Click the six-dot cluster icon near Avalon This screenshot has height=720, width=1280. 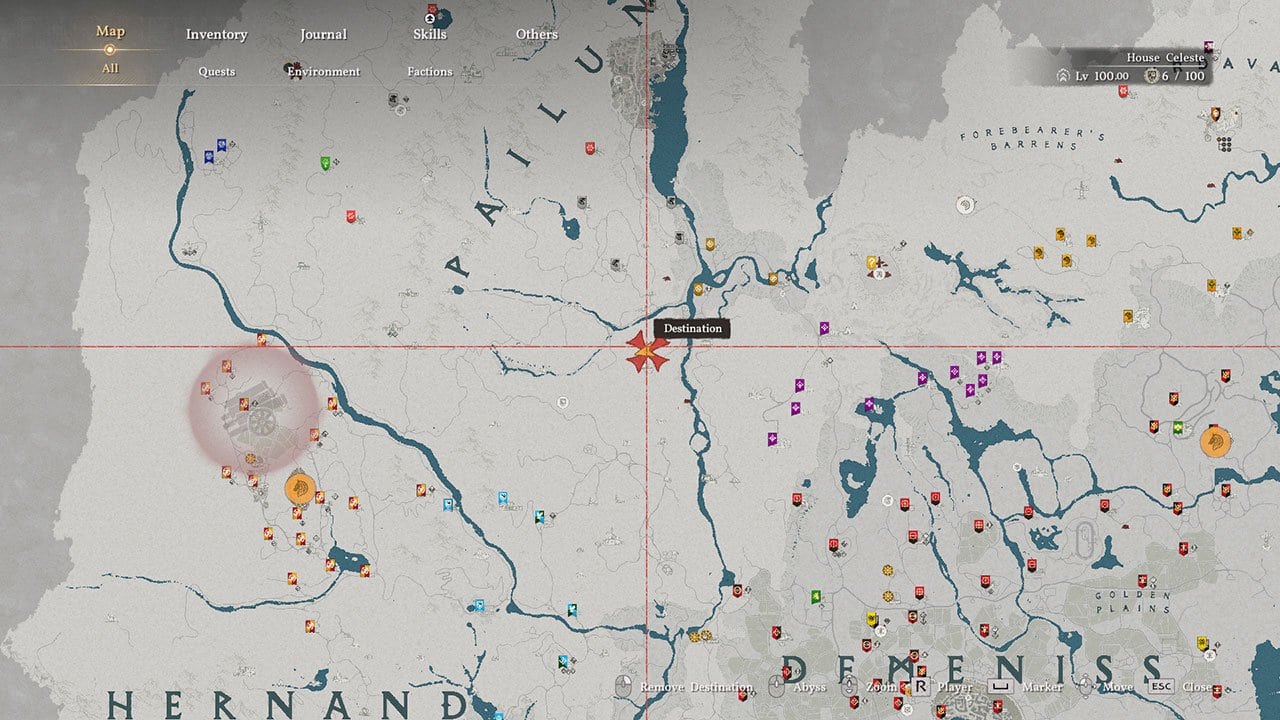click(1225, 144)
